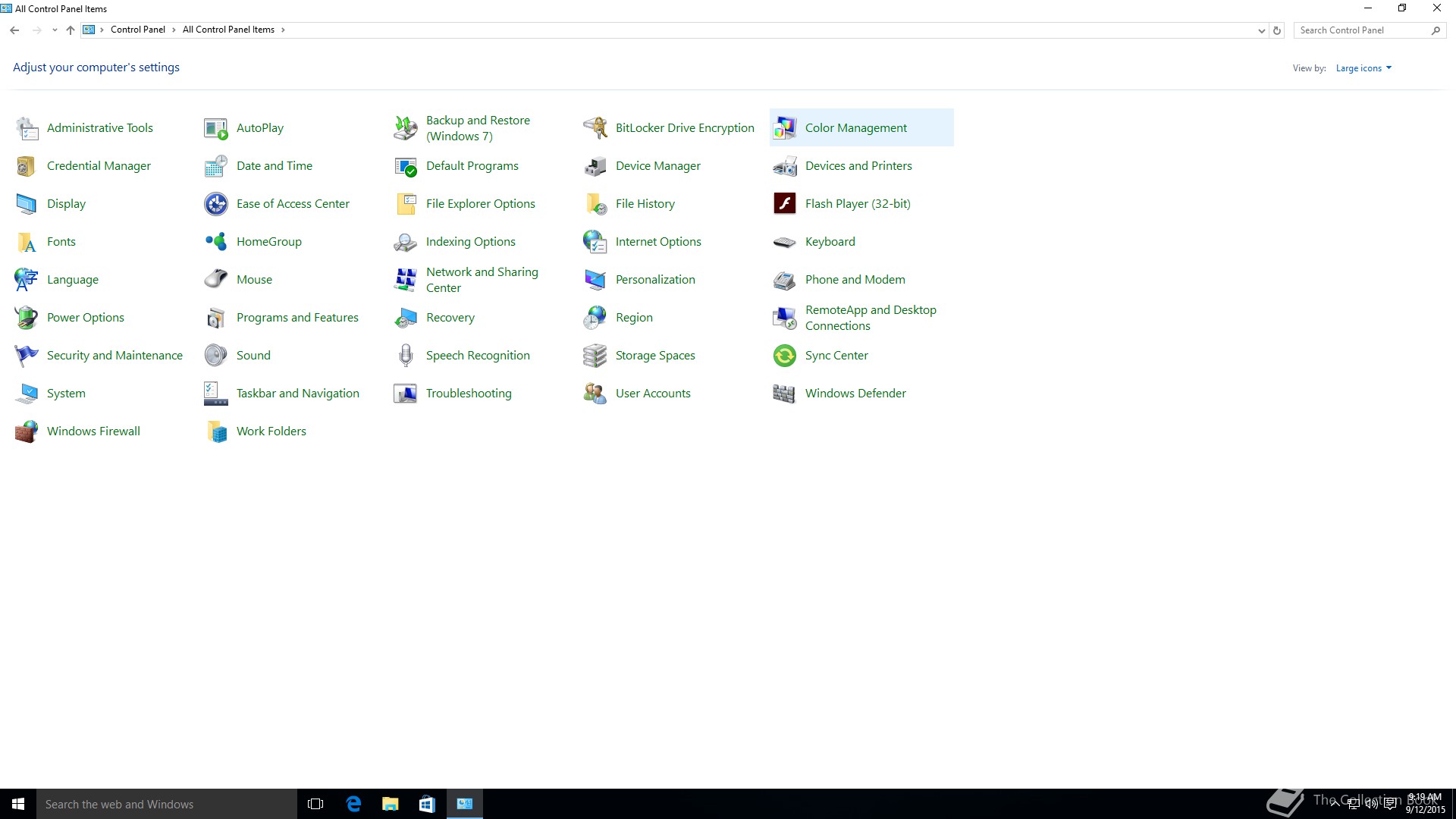Viewport: 1456px width, 819px height.
Task: Open the Language link
Action: [73, 280]
